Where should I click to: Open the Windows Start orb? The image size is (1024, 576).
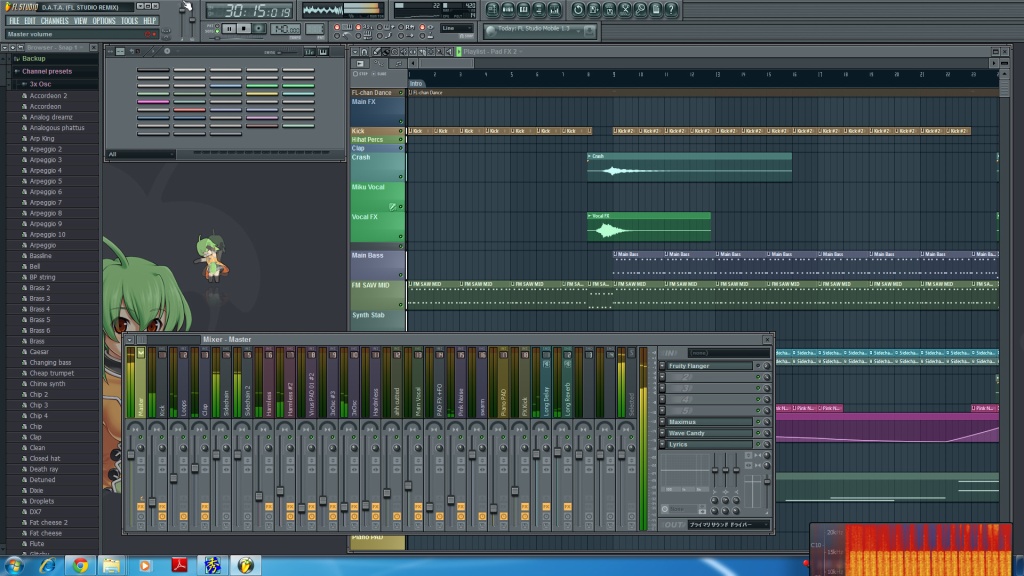click(x=14, y=566)
